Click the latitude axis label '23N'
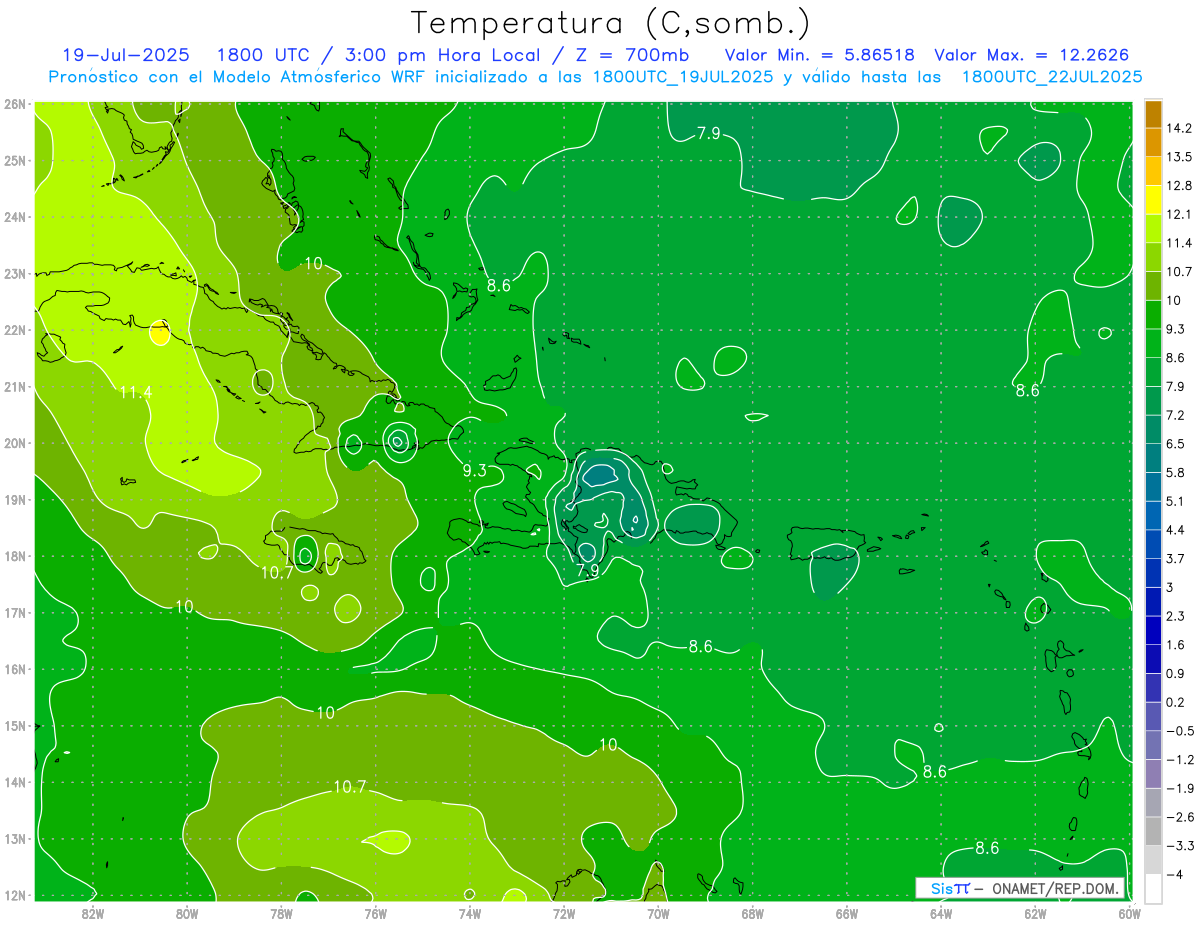 pyautogui.click(x=14, y=273)
